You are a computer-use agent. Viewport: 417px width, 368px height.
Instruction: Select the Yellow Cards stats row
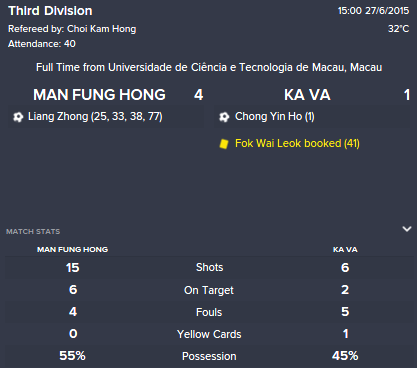point(209,334)
